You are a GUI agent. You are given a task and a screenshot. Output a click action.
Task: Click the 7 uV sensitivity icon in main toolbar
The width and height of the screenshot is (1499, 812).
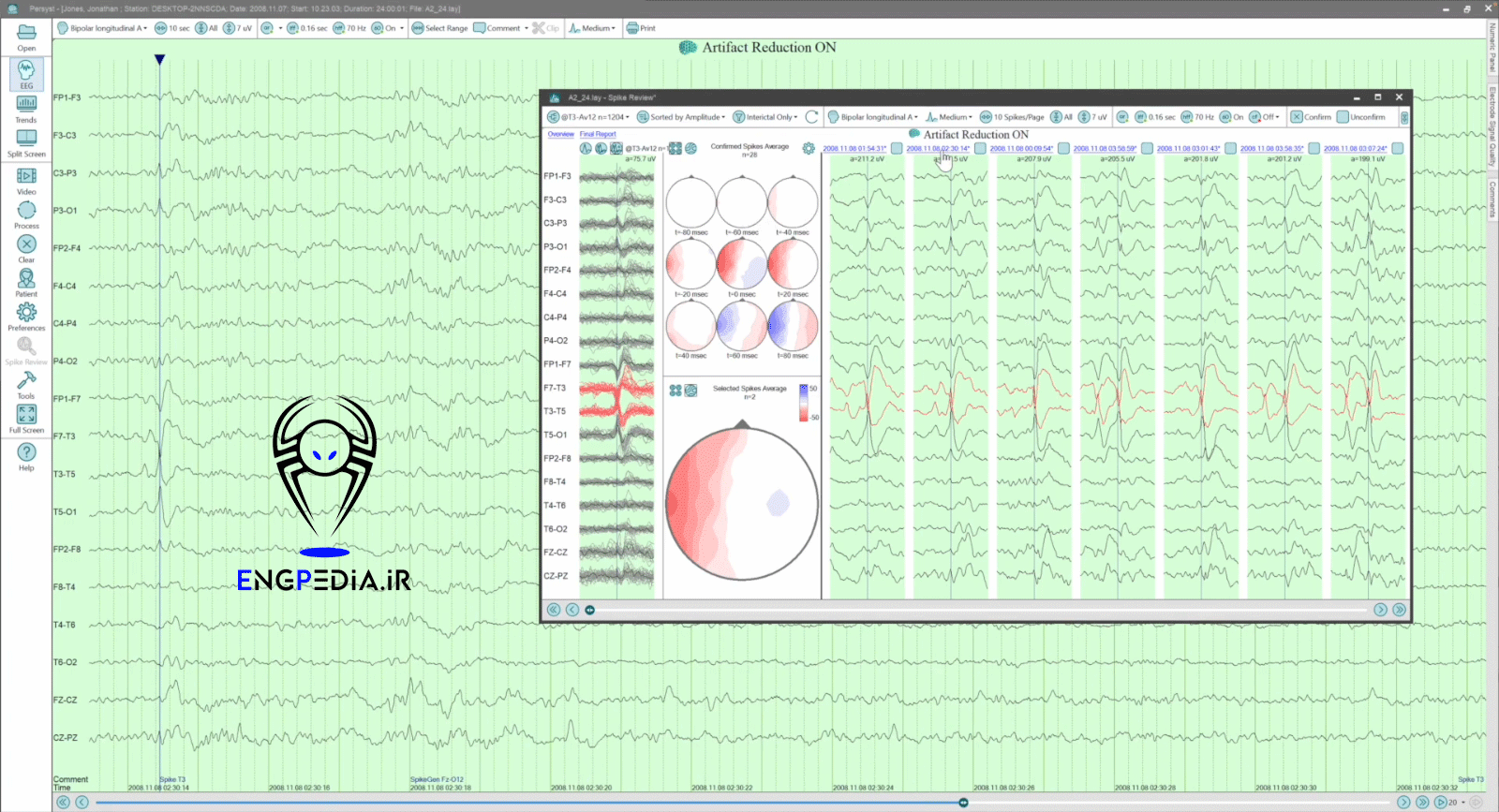[229, 28]
